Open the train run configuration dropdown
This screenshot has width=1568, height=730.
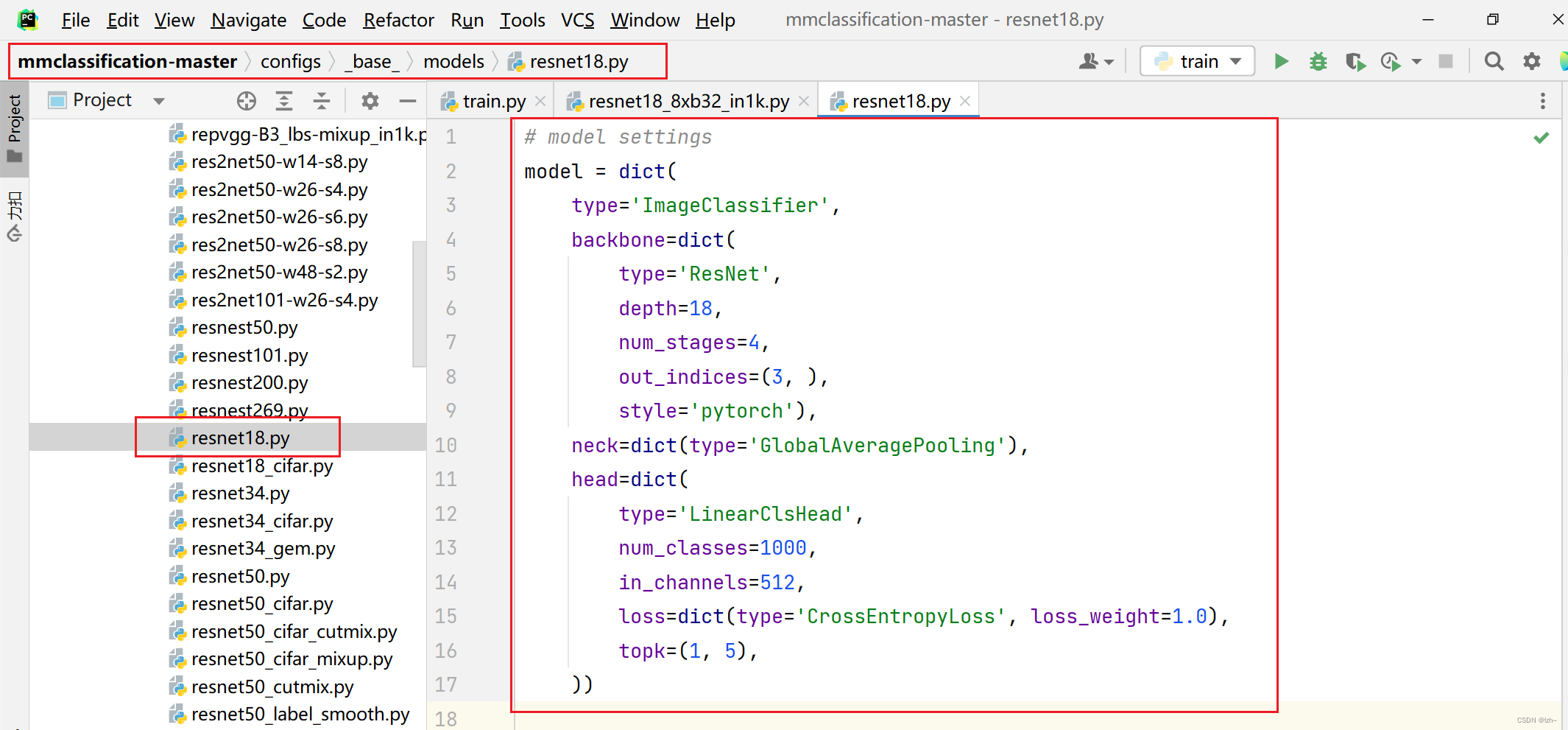click(x=1197, y=61)
